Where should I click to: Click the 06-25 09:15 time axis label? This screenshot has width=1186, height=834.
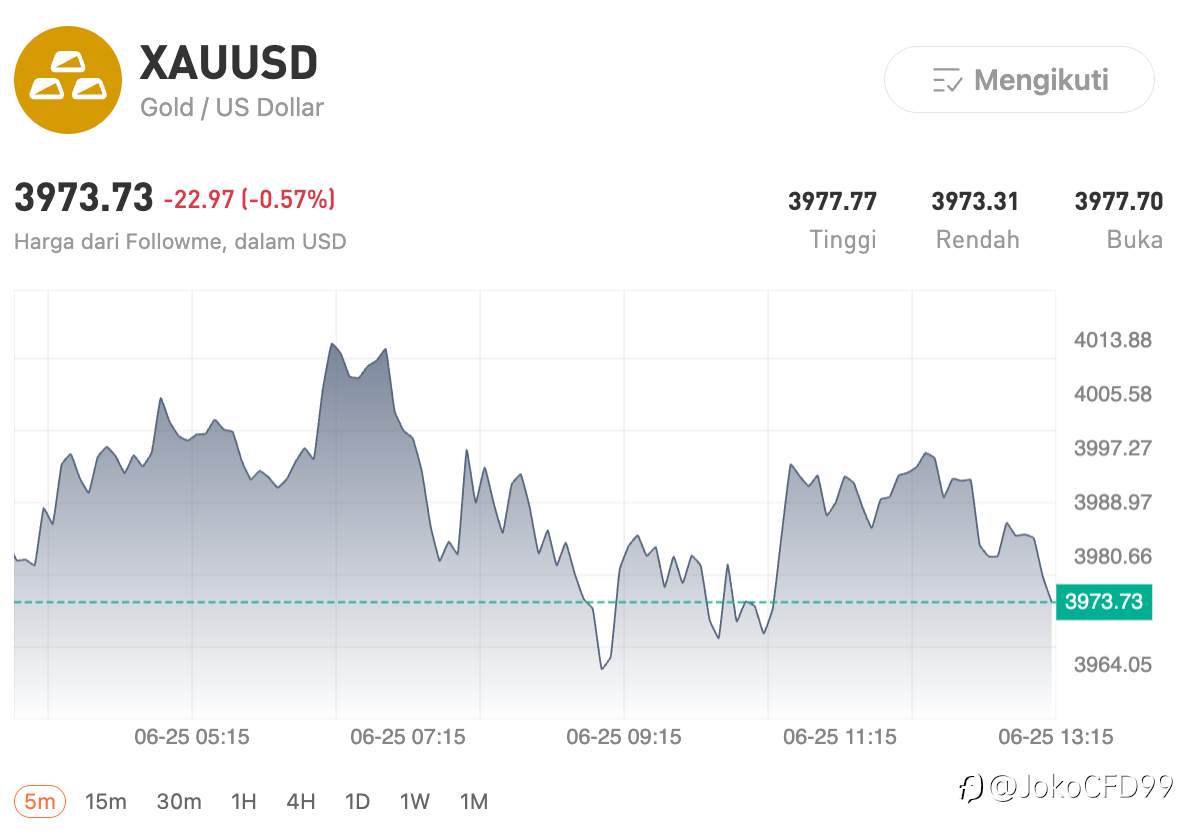(x=624, y=737)
